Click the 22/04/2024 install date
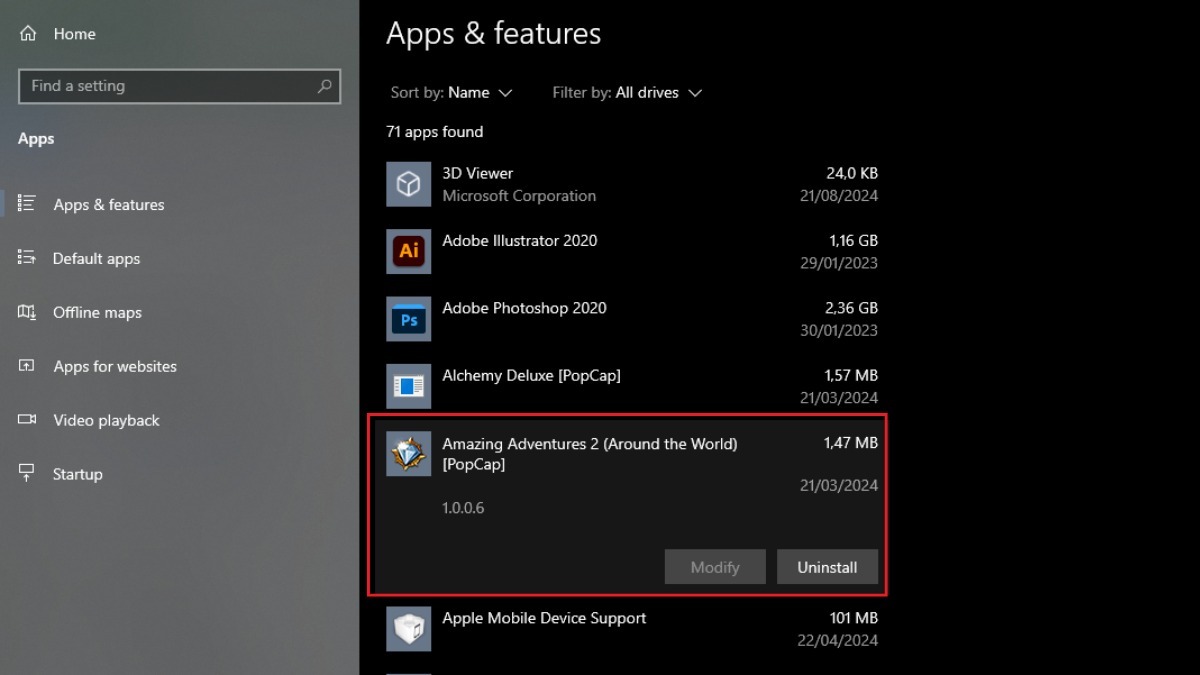This screenshot has height=675, width=1200. coord(839,641)
